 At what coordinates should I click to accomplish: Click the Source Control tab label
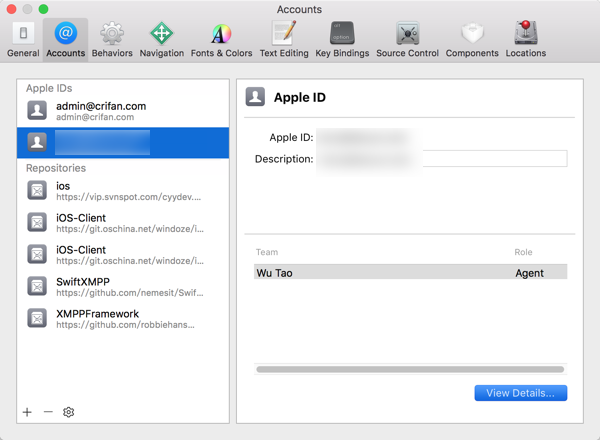coord(408,53)
